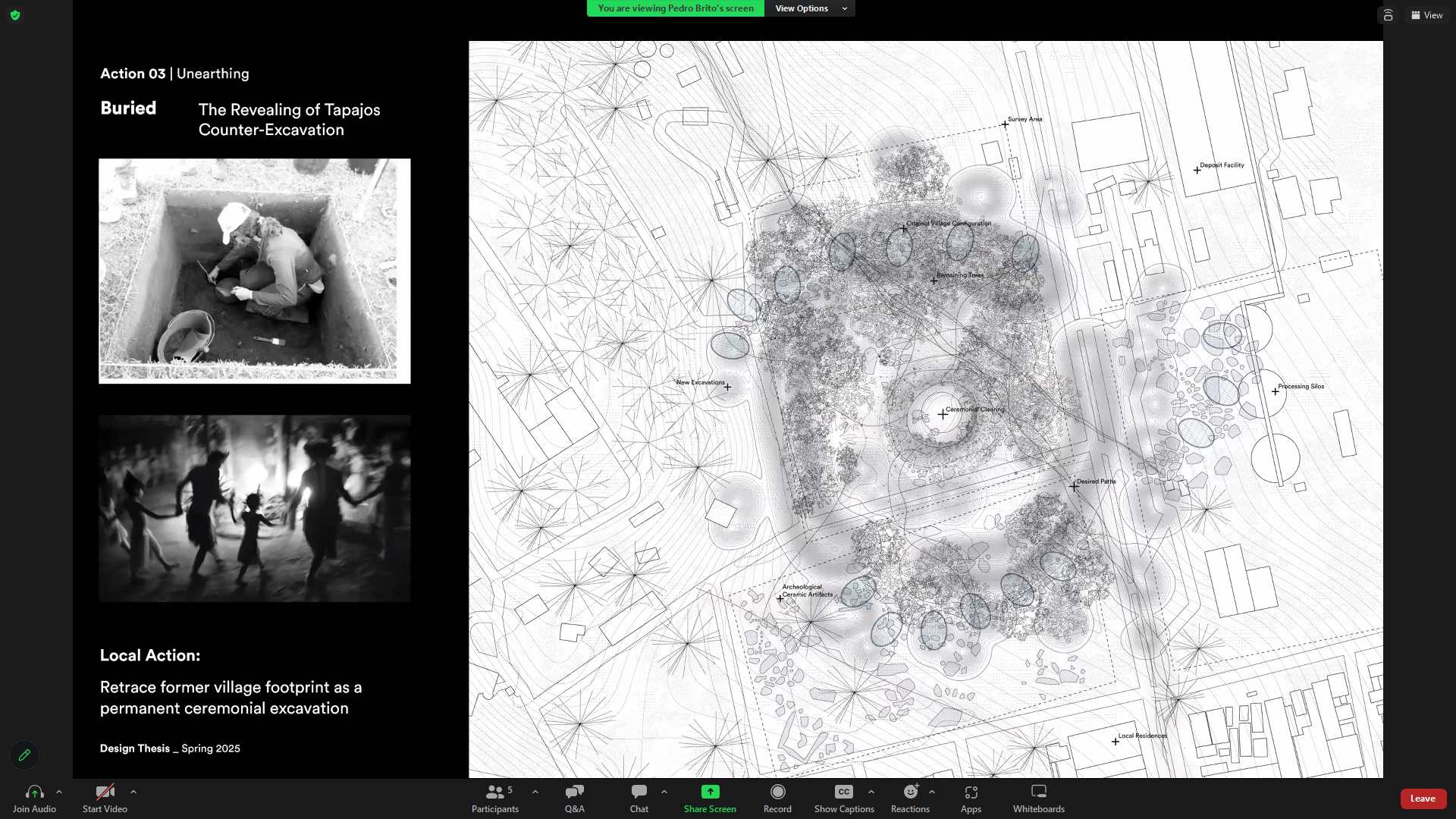Join Audio with the headphone icon
The height and width of the screenshot is (819, 1456).
pos(34,799)
